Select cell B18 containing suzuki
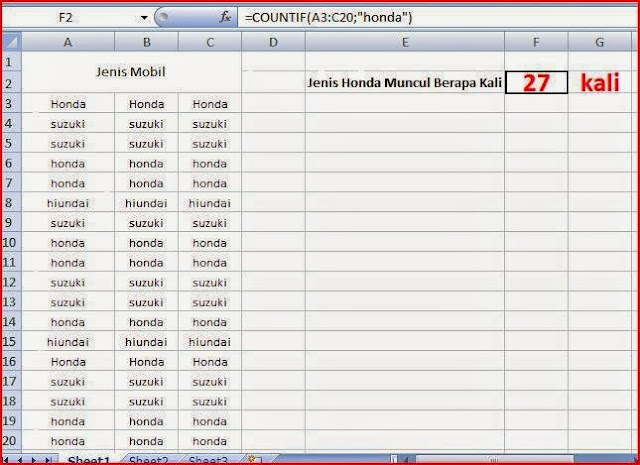 pyautogui.click(x=147, y=401)
